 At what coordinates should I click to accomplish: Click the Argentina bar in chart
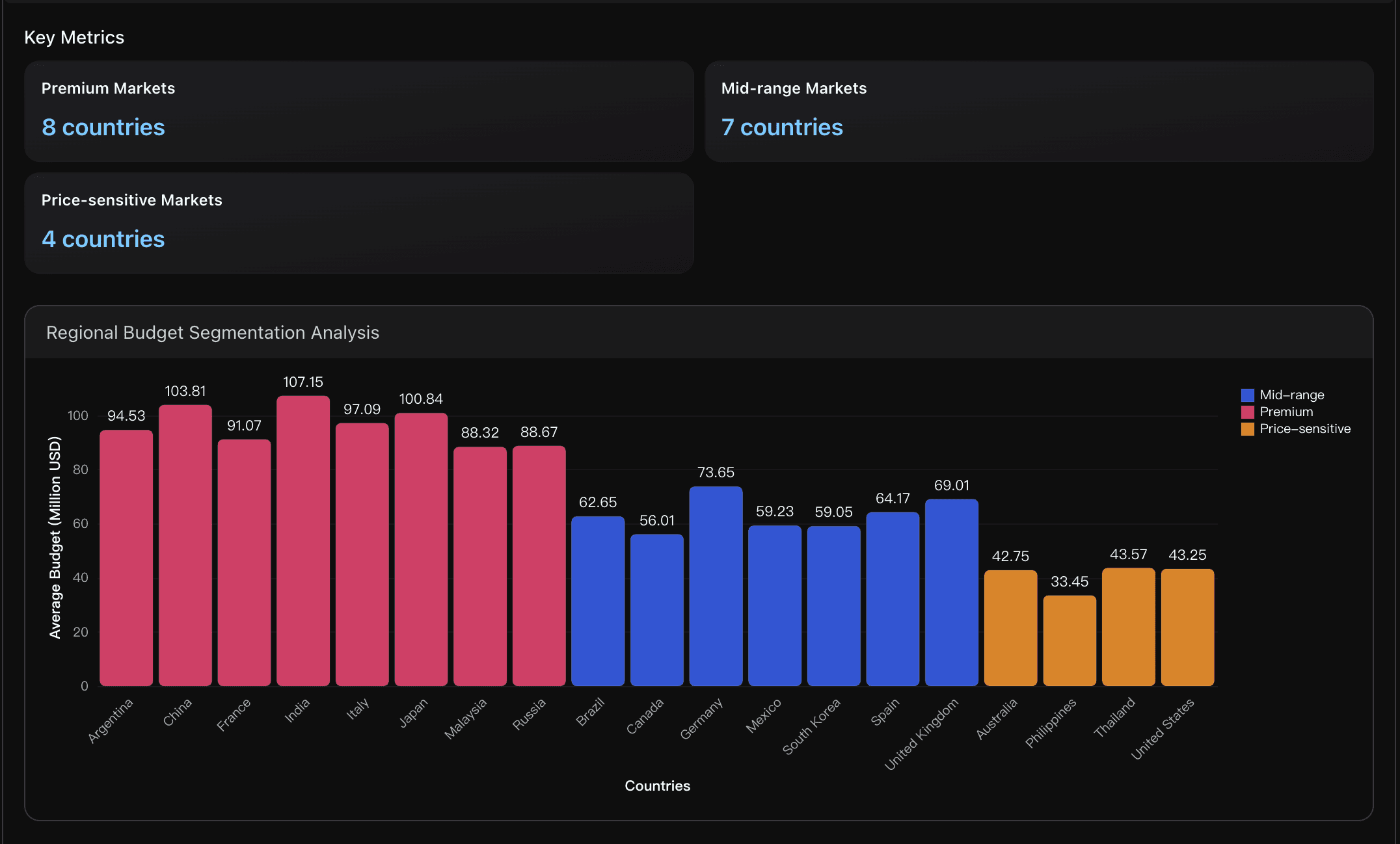pyautogui.click(x=126, y=557)
